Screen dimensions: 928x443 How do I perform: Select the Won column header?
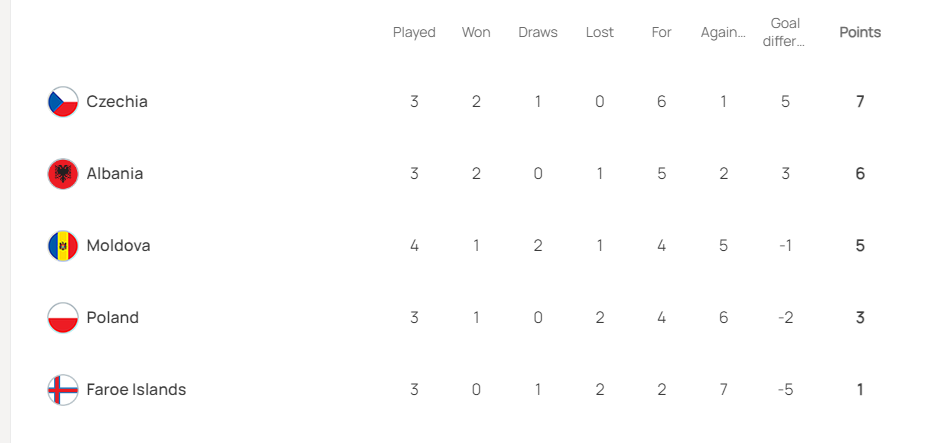coord(476,33)
